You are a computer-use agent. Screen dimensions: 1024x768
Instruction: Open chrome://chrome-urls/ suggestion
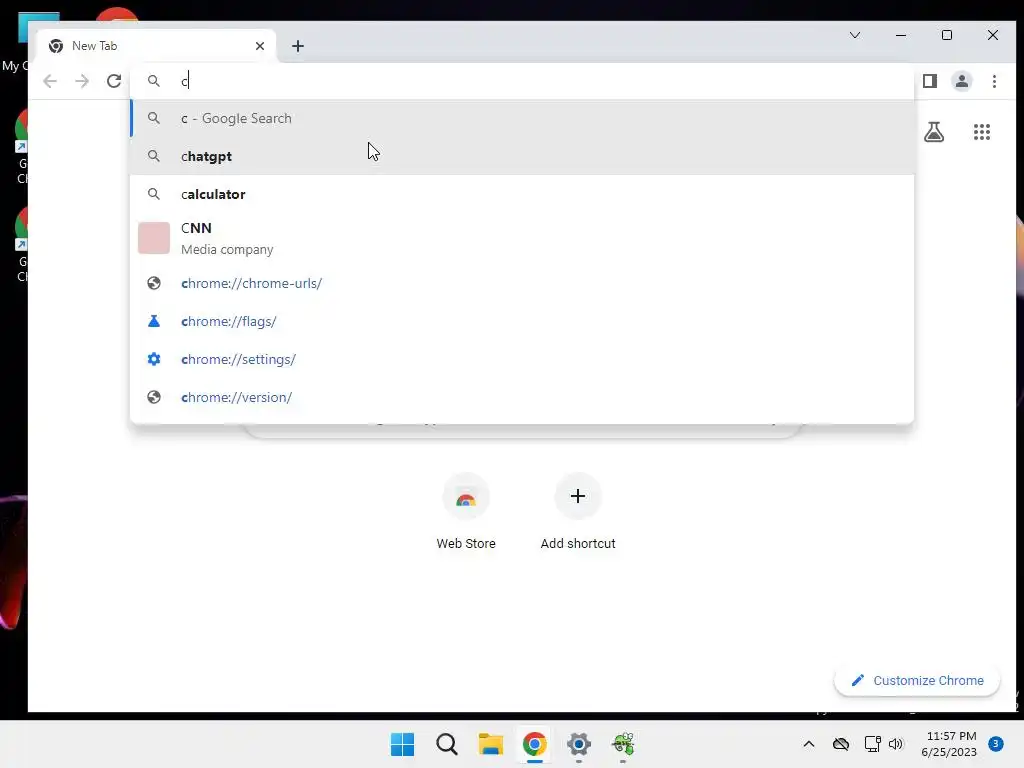point(522,283)
